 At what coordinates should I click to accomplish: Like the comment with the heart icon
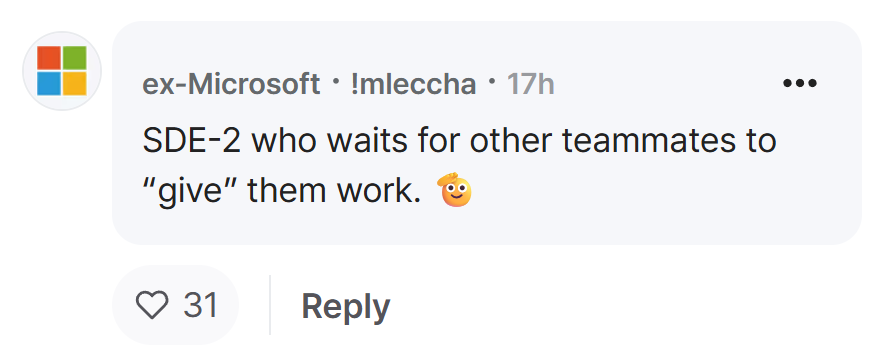click(152, 306)
